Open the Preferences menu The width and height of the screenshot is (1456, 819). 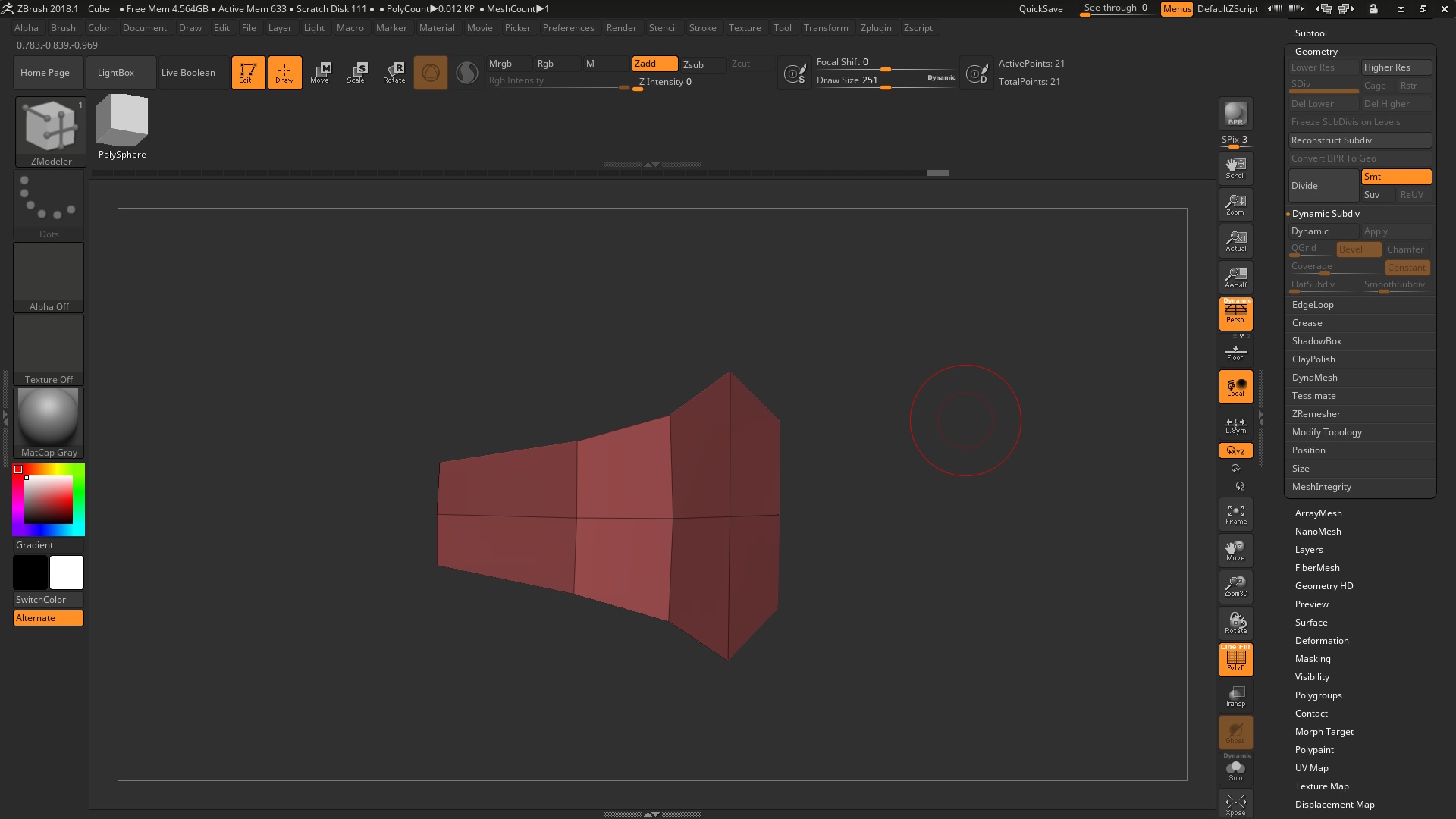pos(568,28)
